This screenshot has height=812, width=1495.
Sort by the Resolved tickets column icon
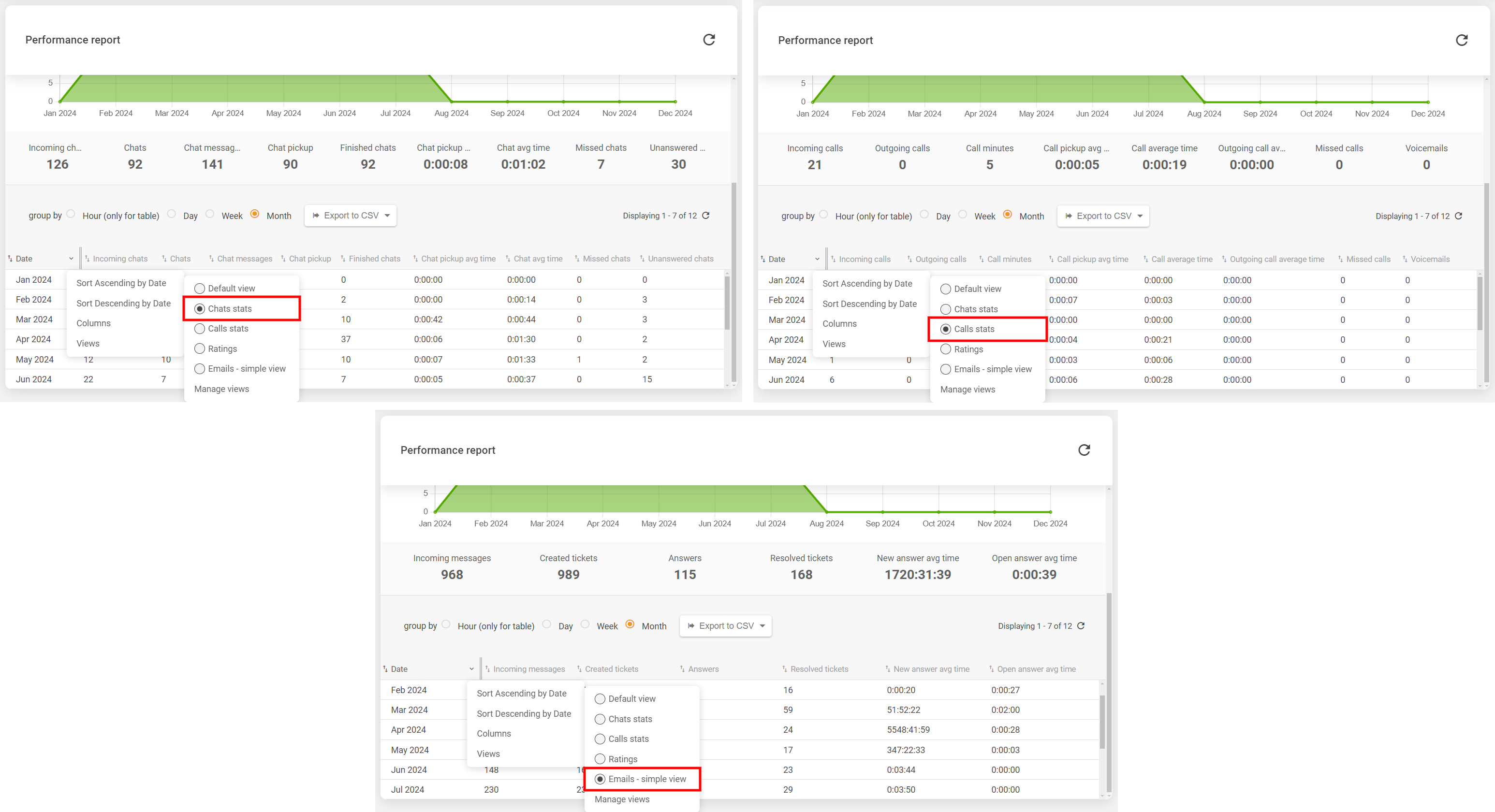click(x=785, y=669)
